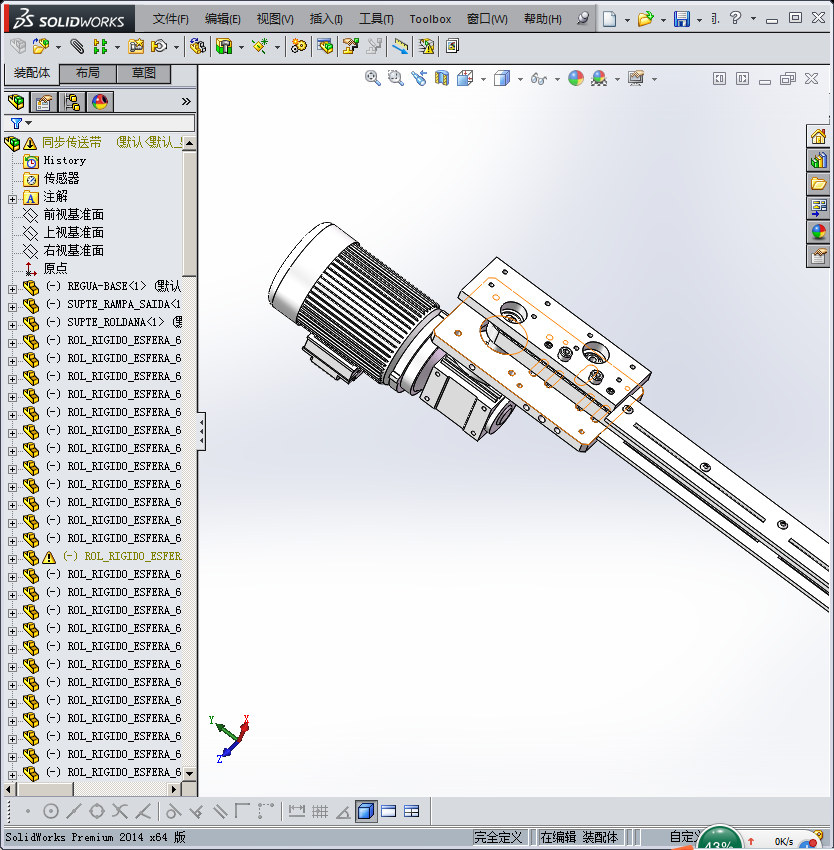
Task: Select the 右视基准面 plane
Action: (x=74, y=250)
